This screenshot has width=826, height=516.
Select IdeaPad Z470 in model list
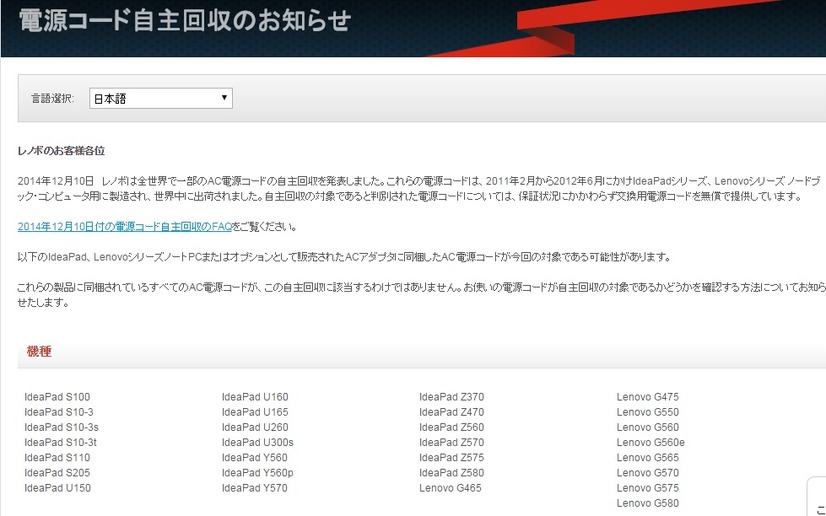click(451, 412)
